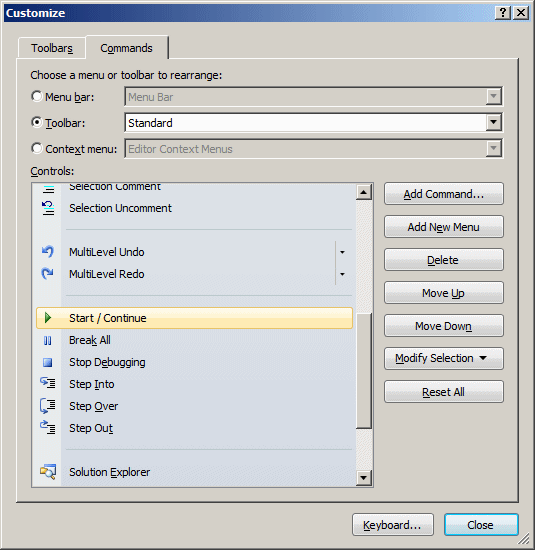Click the green Start / Continue play icon
Screen dimensions: 535x550
[x=48, y=318]
